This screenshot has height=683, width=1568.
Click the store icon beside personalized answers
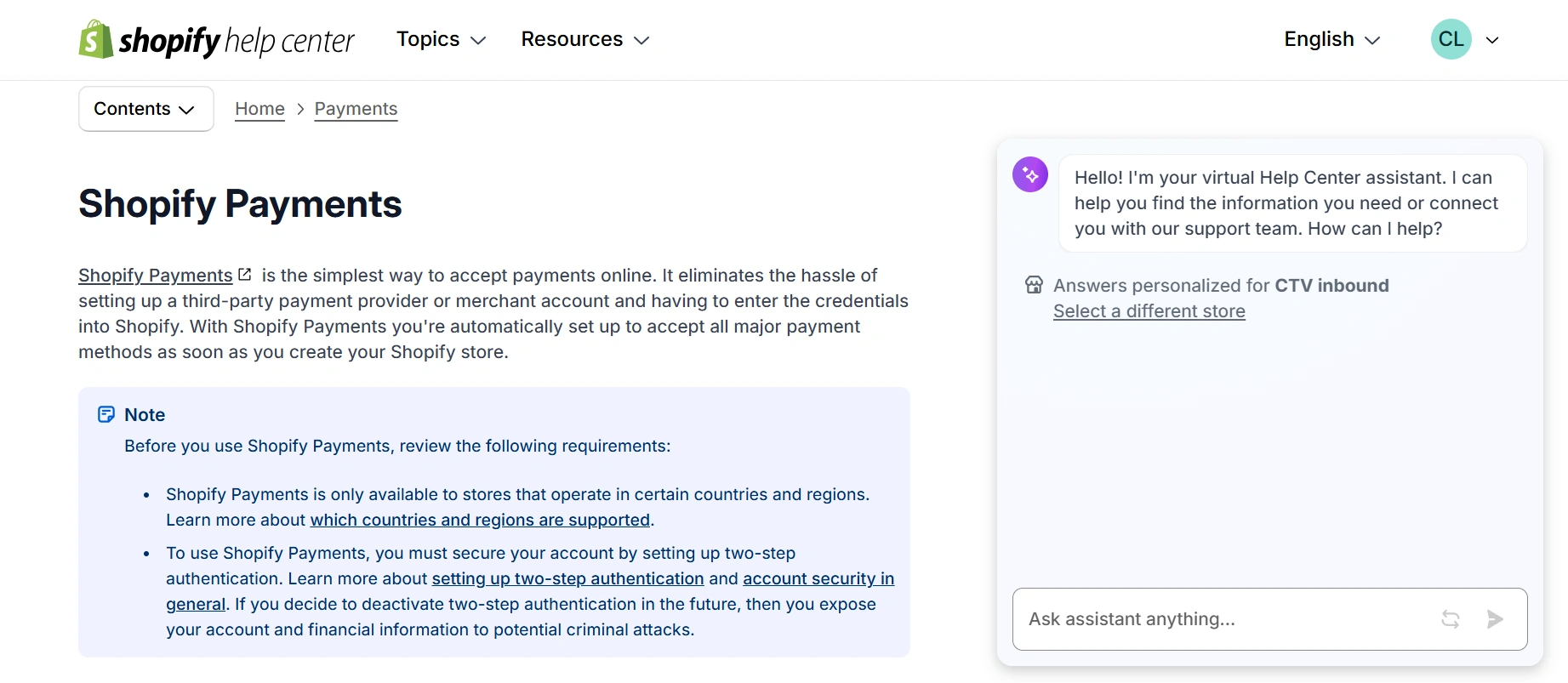[x=1034, y=285]
